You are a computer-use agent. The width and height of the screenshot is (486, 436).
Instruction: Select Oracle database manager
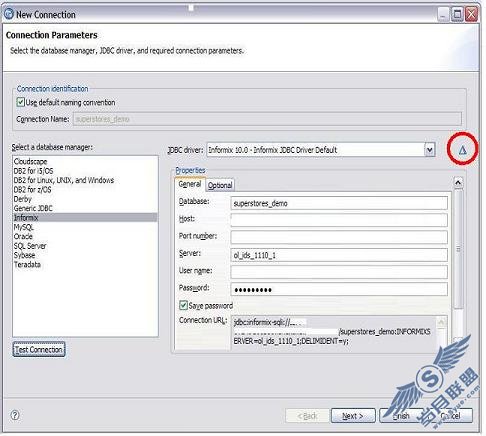pyautogui.click(x=85, y=236)
